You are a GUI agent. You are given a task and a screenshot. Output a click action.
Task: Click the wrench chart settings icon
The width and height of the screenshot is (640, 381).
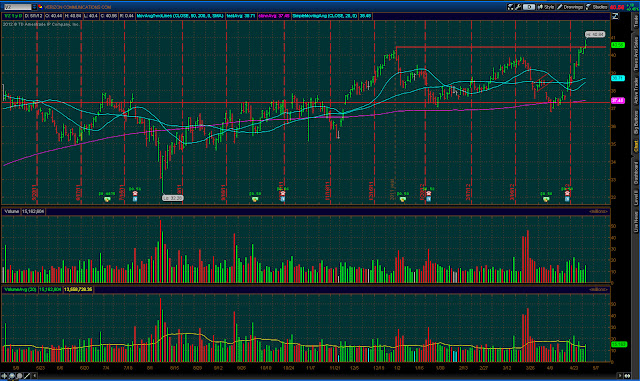519,7
